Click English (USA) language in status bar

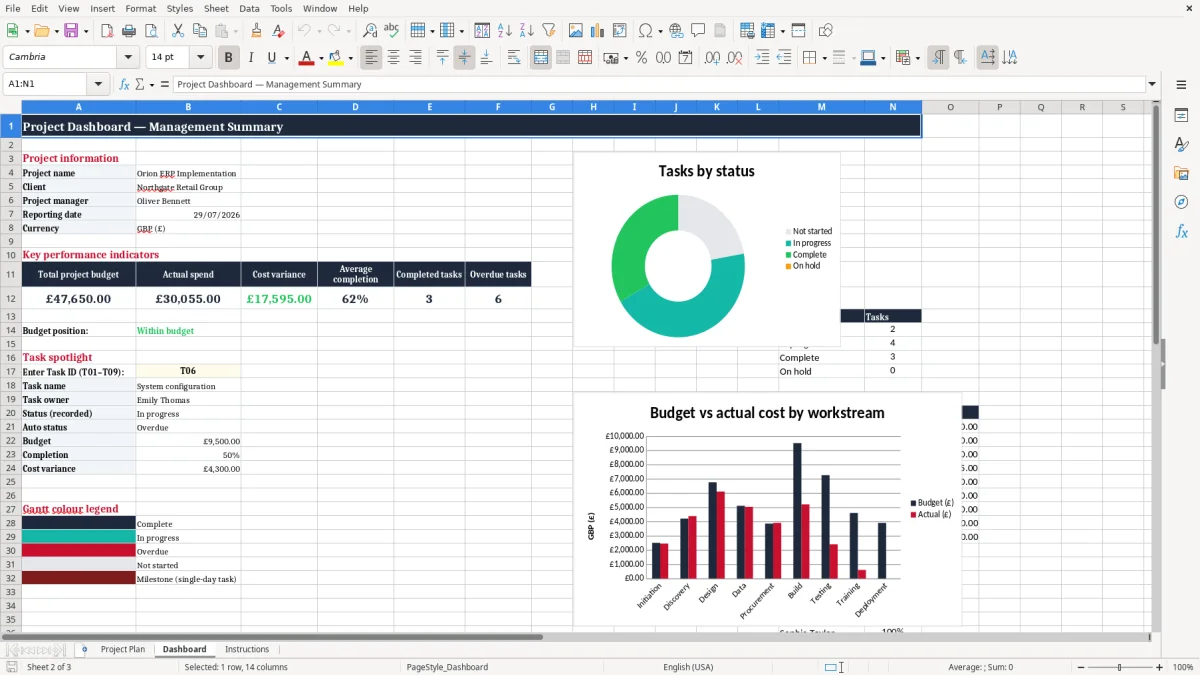[x=688, y=667]
